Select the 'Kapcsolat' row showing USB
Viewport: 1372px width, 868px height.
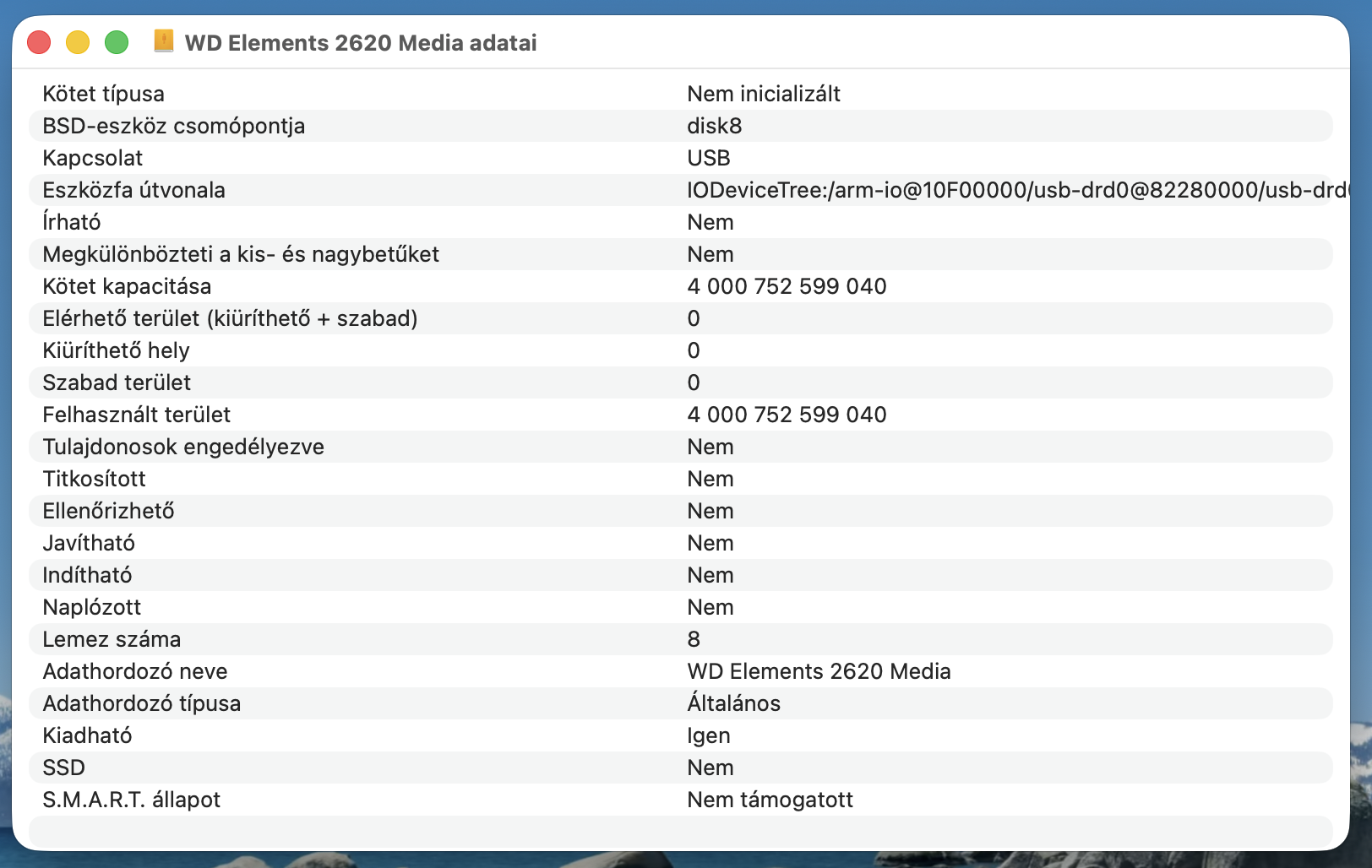click(x=93, y=158)
